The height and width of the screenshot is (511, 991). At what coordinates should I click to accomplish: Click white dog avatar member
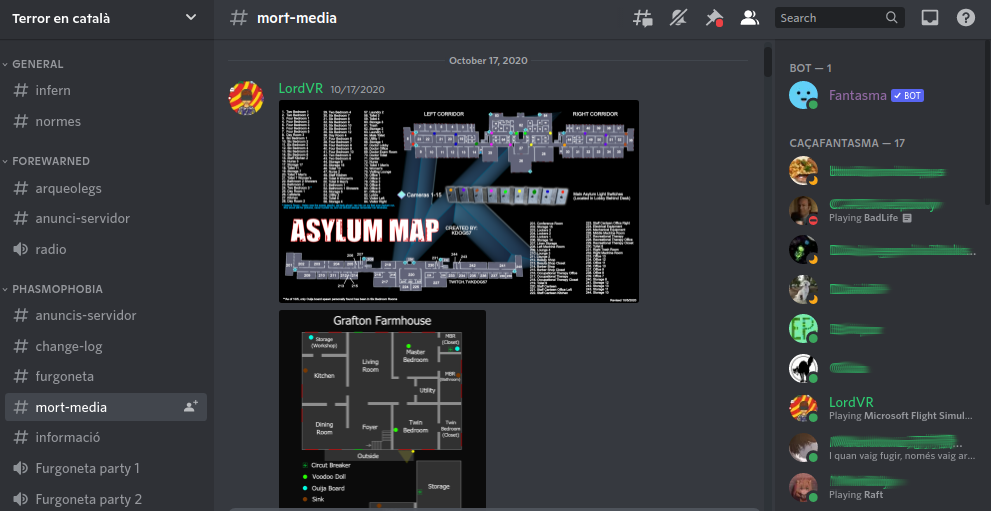803,289
